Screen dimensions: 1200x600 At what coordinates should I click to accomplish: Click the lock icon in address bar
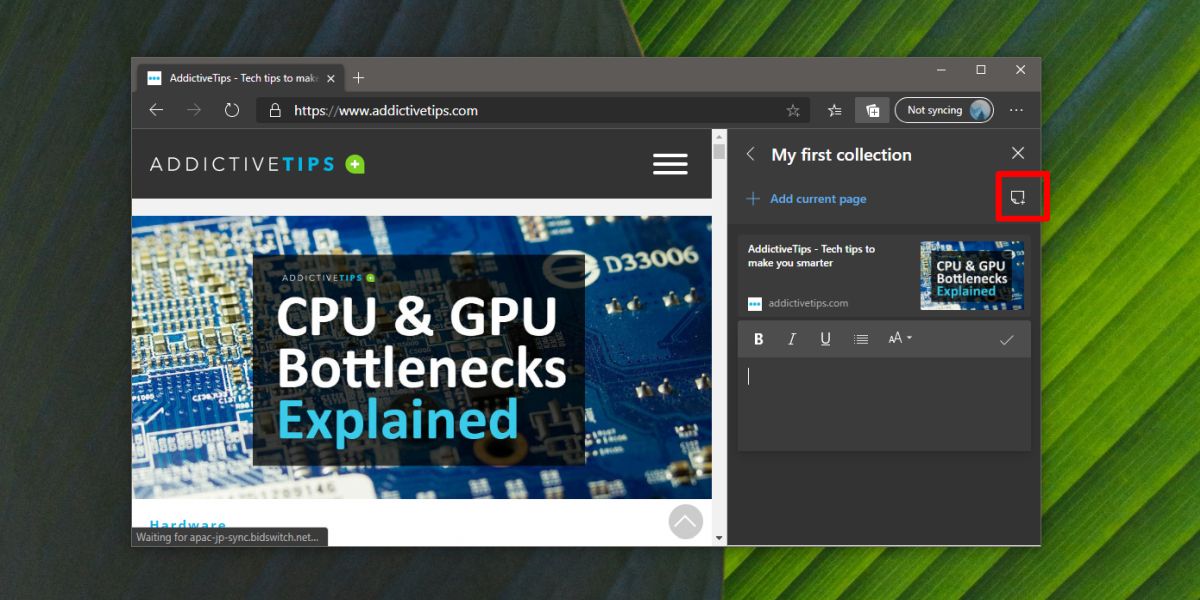coord(276,111)
